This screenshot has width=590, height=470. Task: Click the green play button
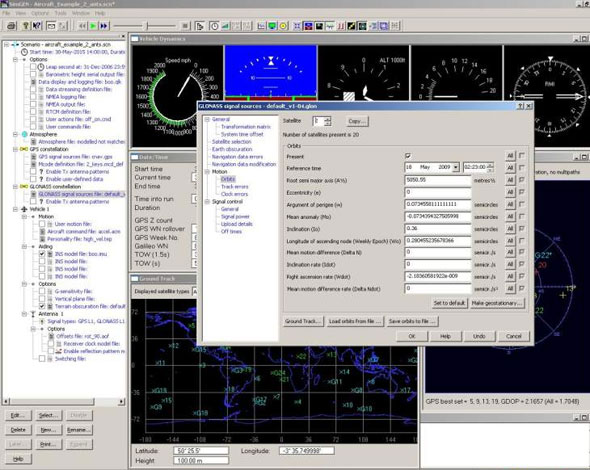(93, 26)
